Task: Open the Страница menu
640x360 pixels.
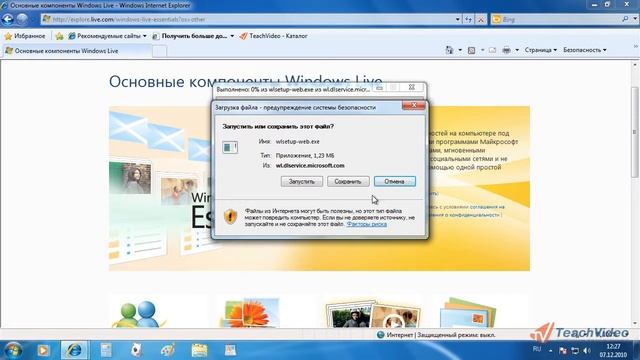Action: point(540,50)
